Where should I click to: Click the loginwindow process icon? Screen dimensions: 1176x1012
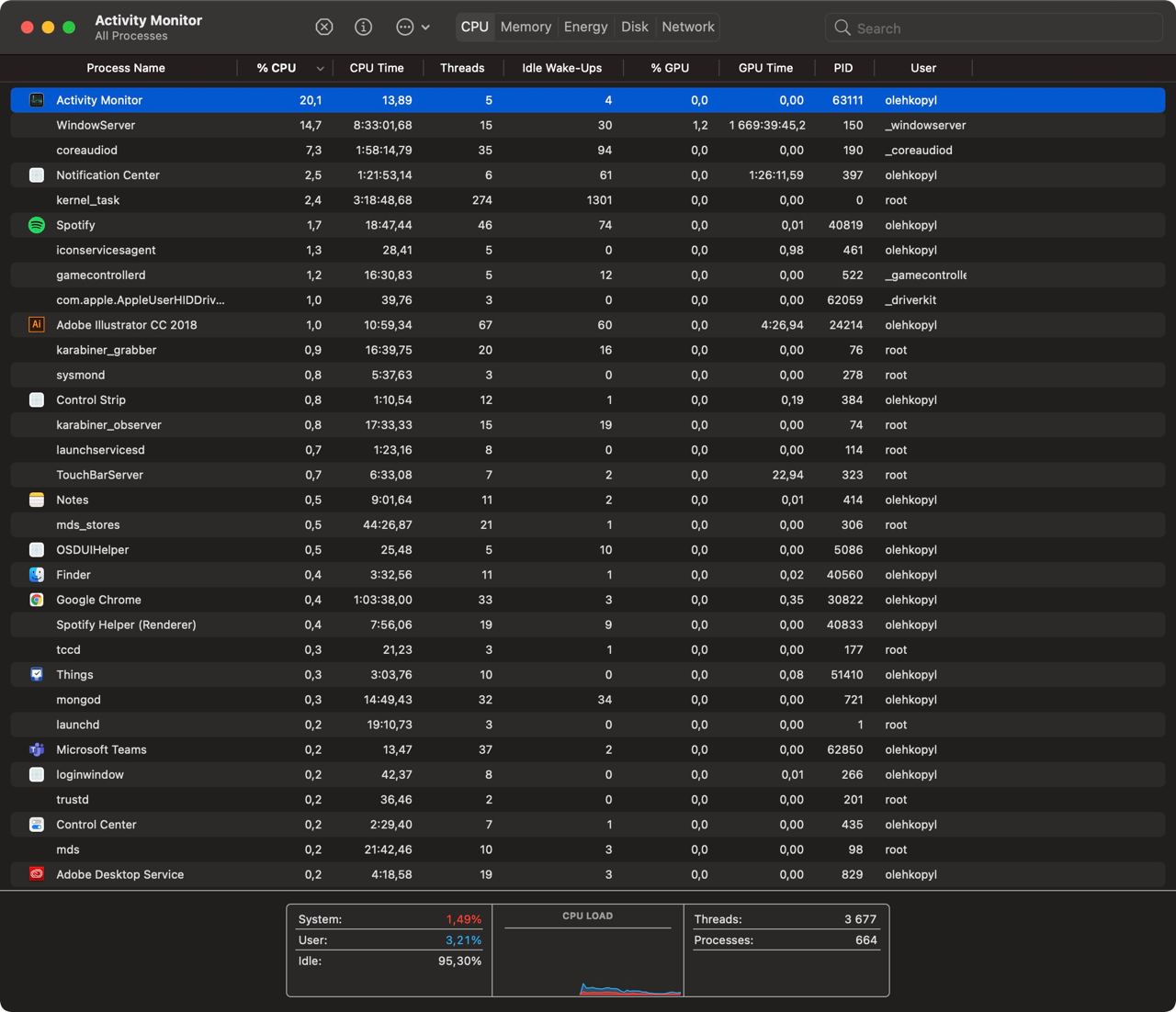[37, 774]
